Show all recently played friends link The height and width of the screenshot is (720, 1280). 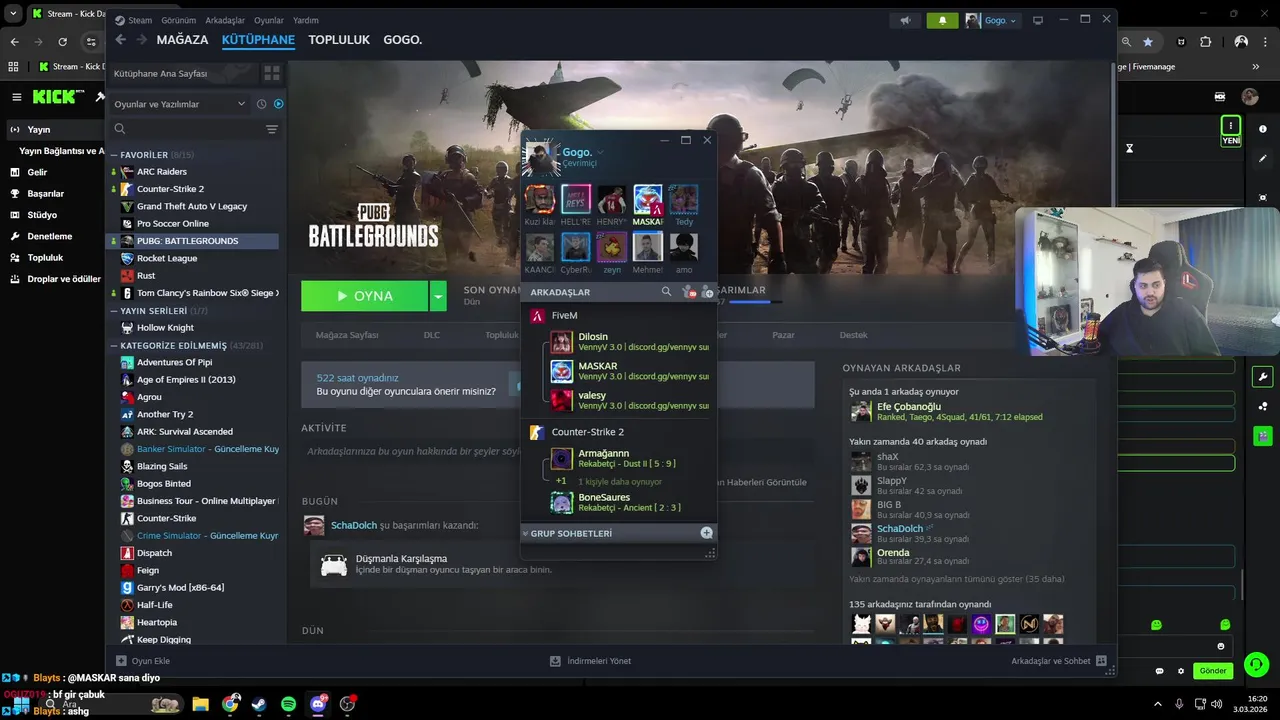(x=956, y=579)
